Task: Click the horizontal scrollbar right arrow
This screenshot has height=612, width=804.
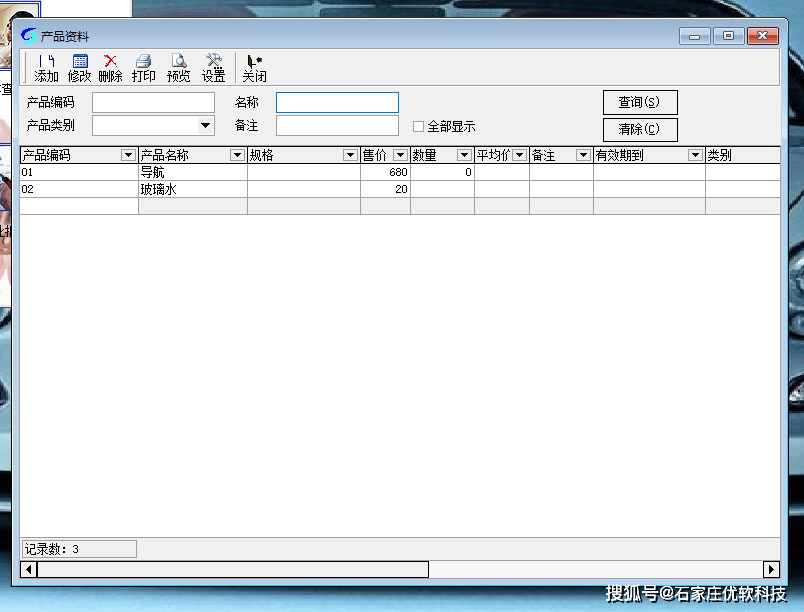Action: tap(771, 569)
